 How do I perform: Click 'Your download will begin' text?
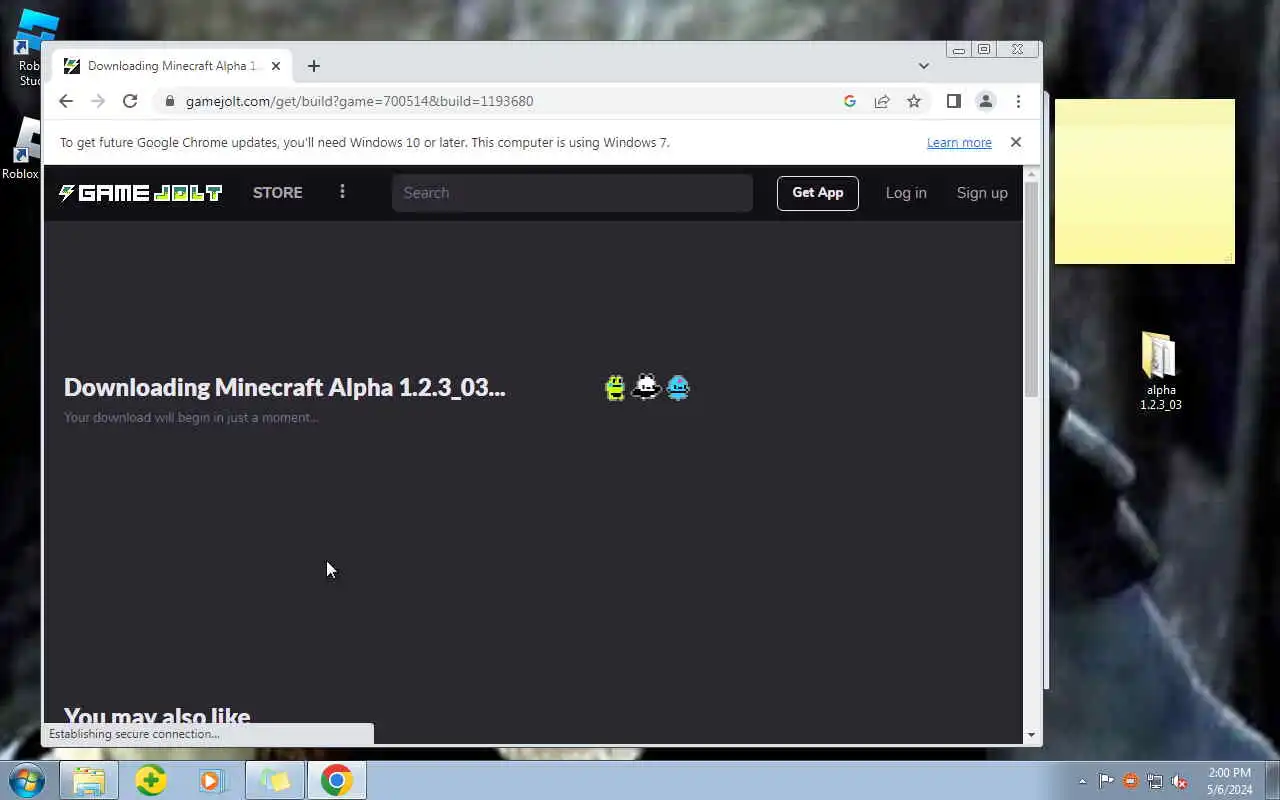191,418
